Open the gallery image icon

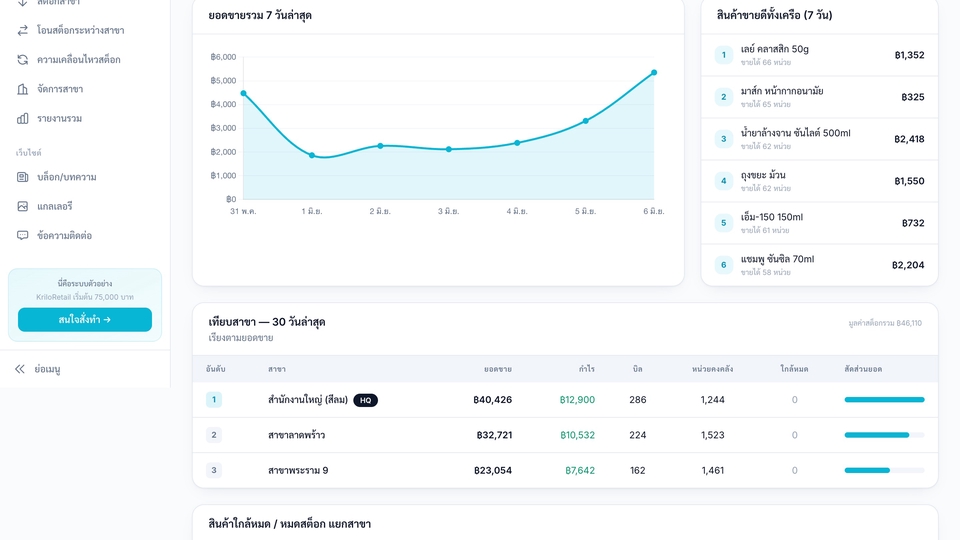[x=23, y=206]
